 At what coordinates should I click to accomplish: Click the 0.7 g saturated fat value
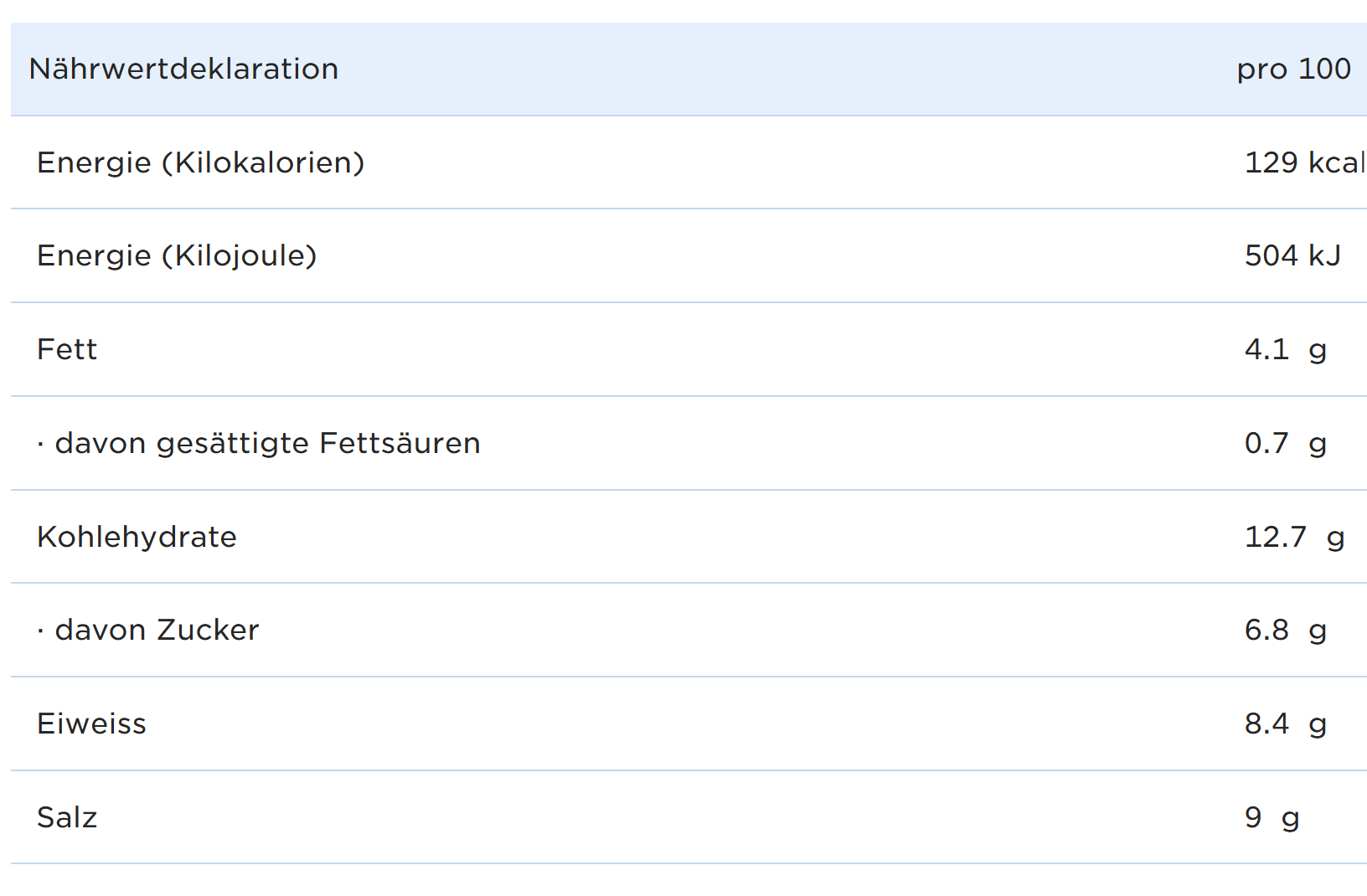(x=1285, y=443)
